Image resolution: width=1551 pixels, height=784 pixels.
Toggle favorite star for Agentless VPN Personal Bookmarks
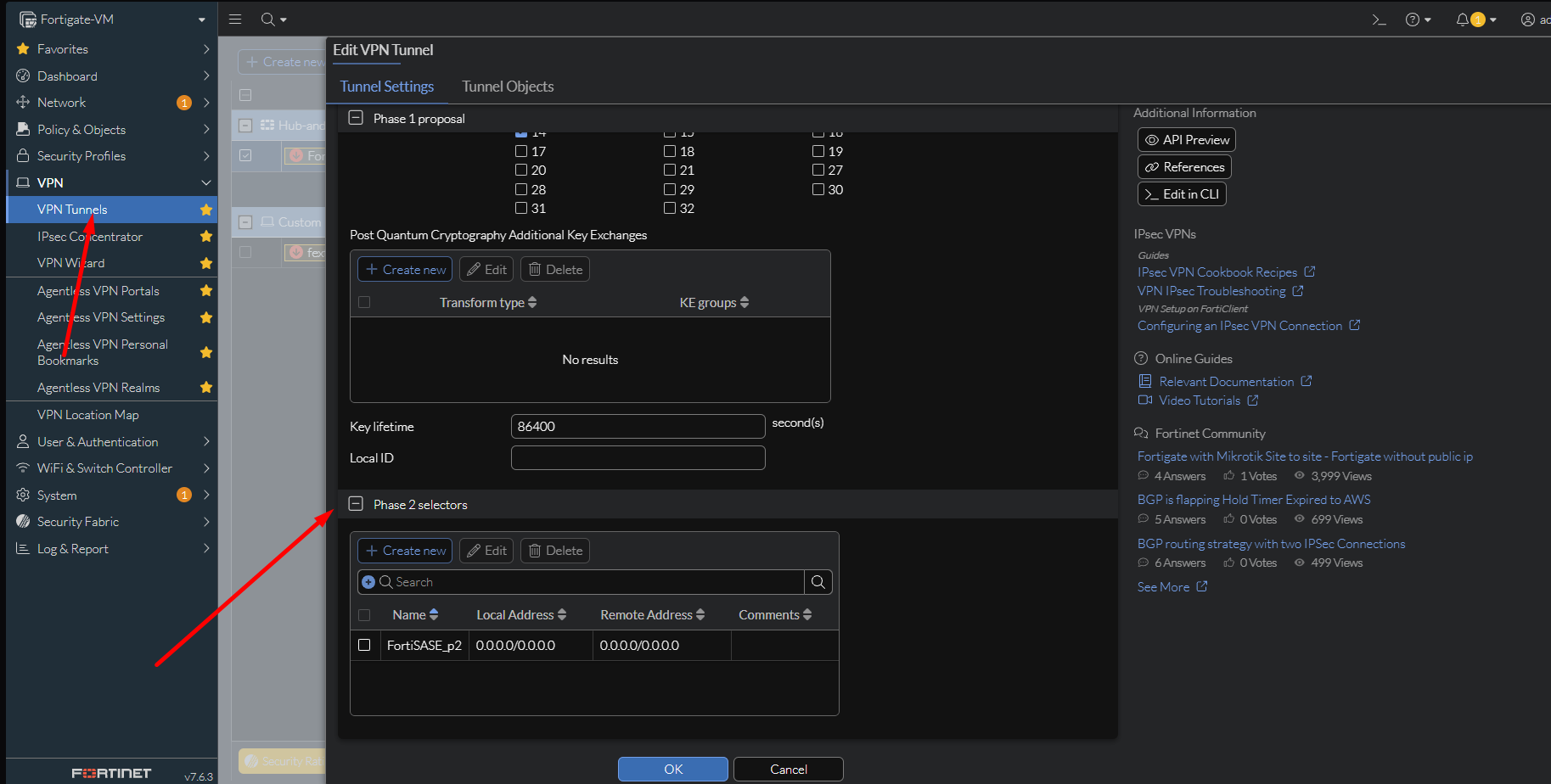[206, 352]
